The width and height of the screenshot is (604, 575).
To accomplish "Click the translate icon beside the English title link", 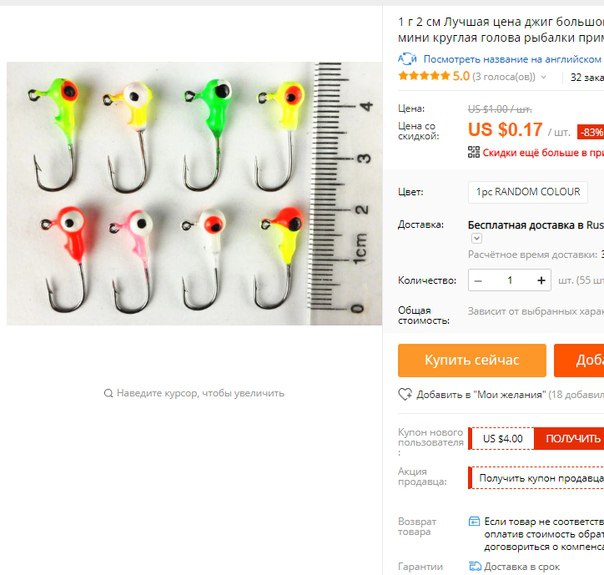I will tap(407, 59).
